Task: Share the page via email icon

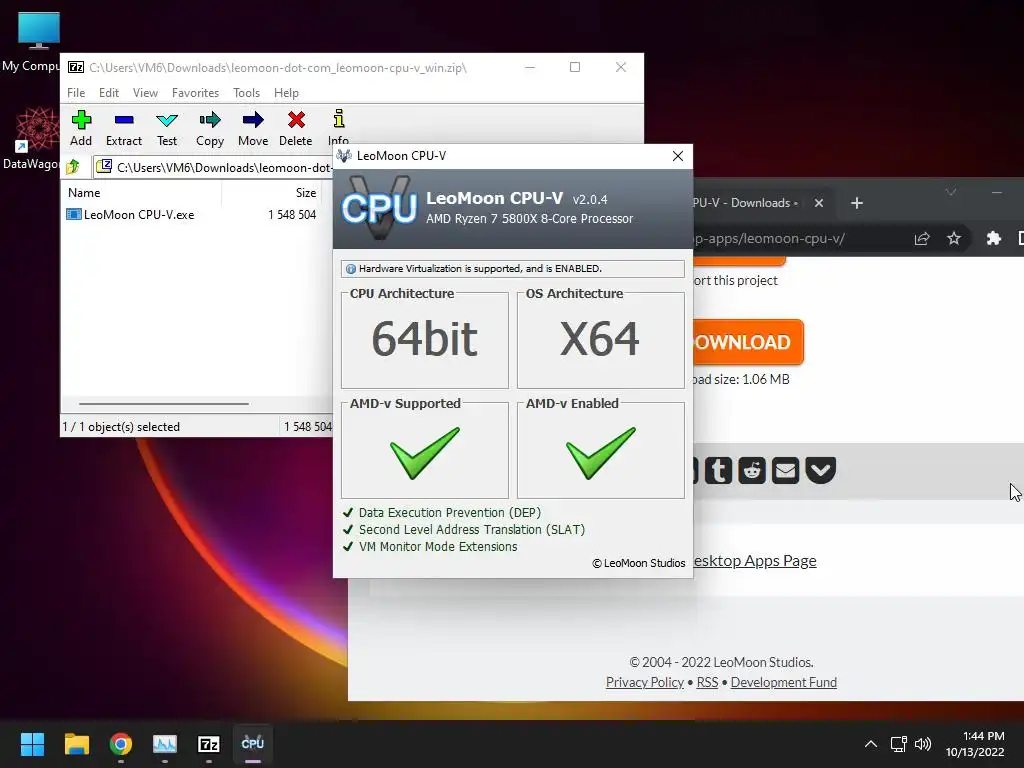Action: tap(786, 470)
